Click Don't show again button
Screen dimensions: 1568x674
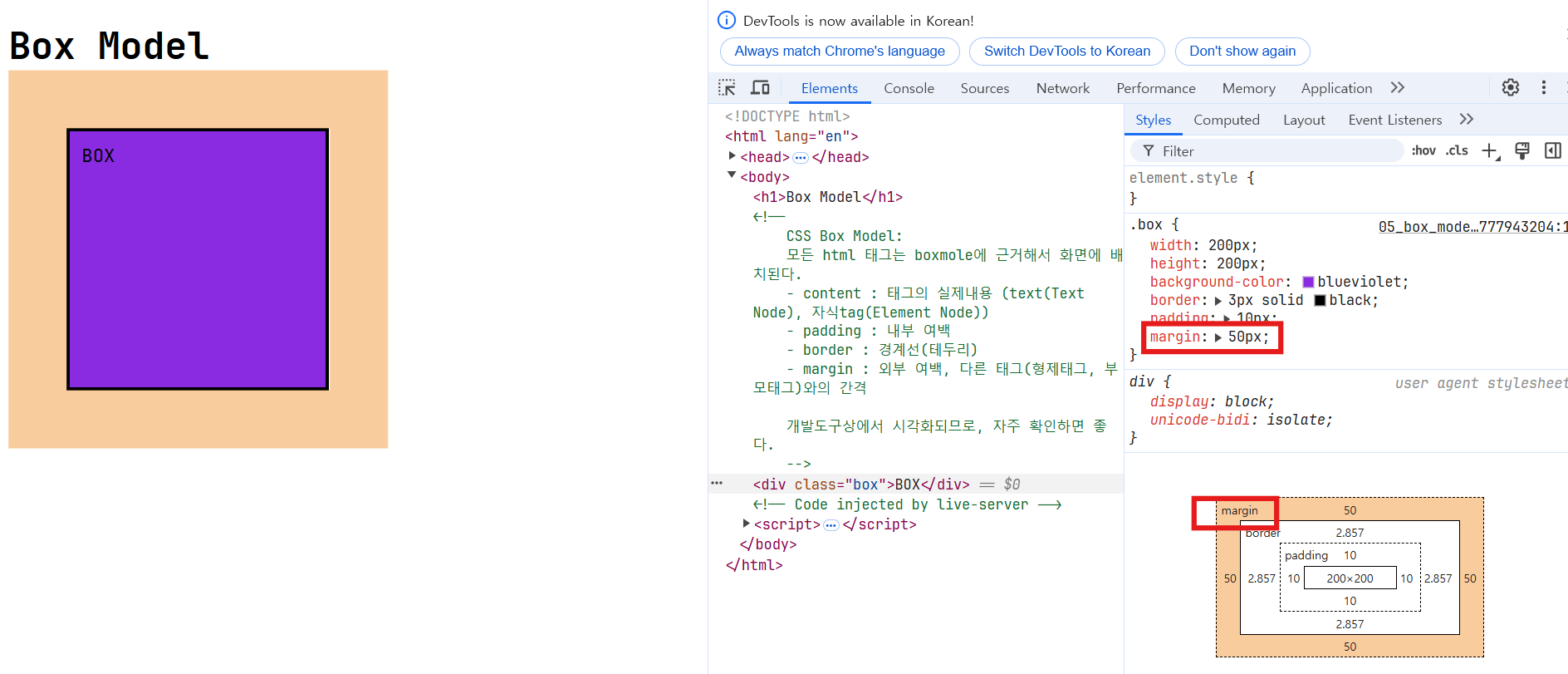click(1242, 52)
